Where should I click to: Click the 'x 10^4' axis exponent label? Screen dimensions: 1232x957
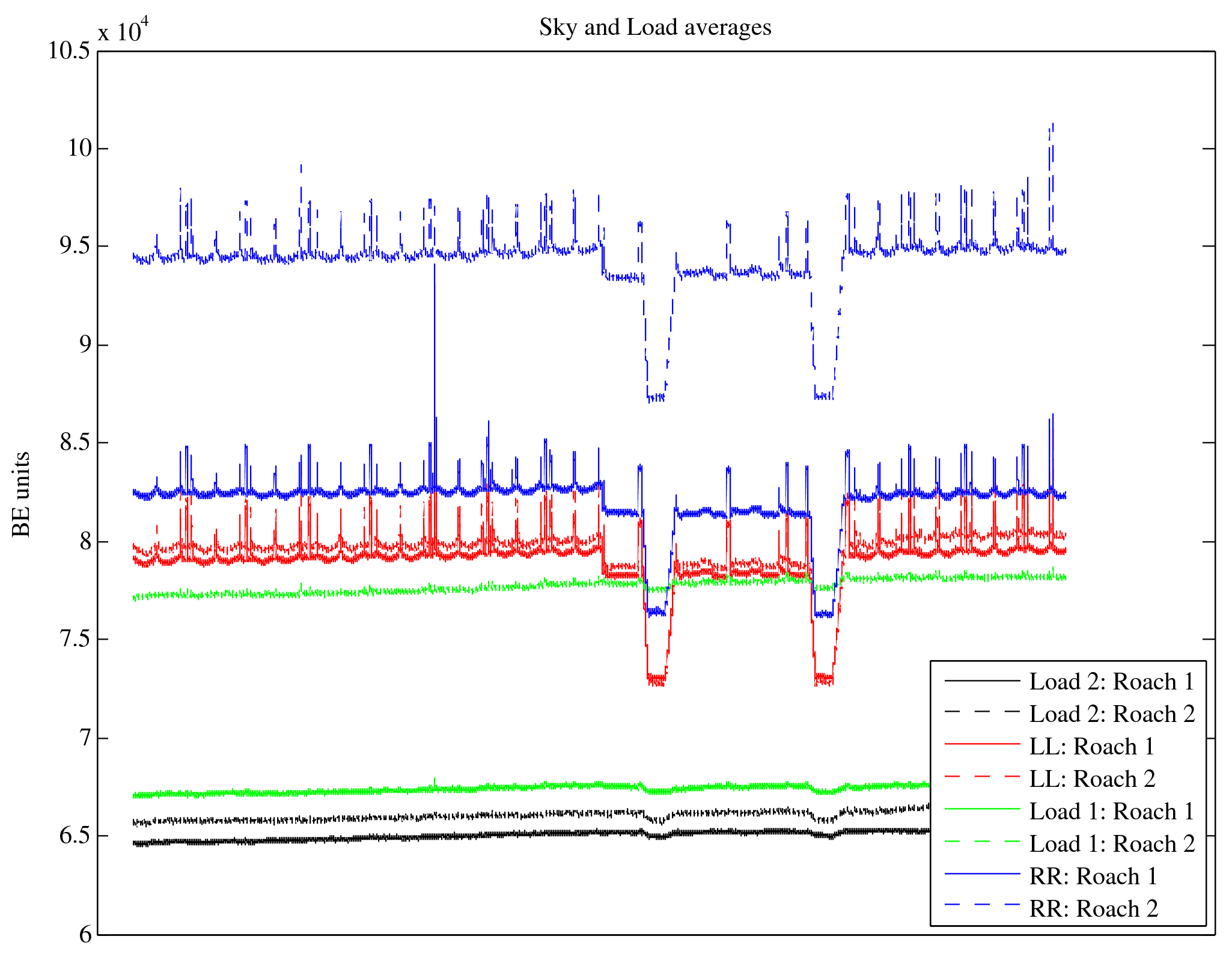point(123,30)
